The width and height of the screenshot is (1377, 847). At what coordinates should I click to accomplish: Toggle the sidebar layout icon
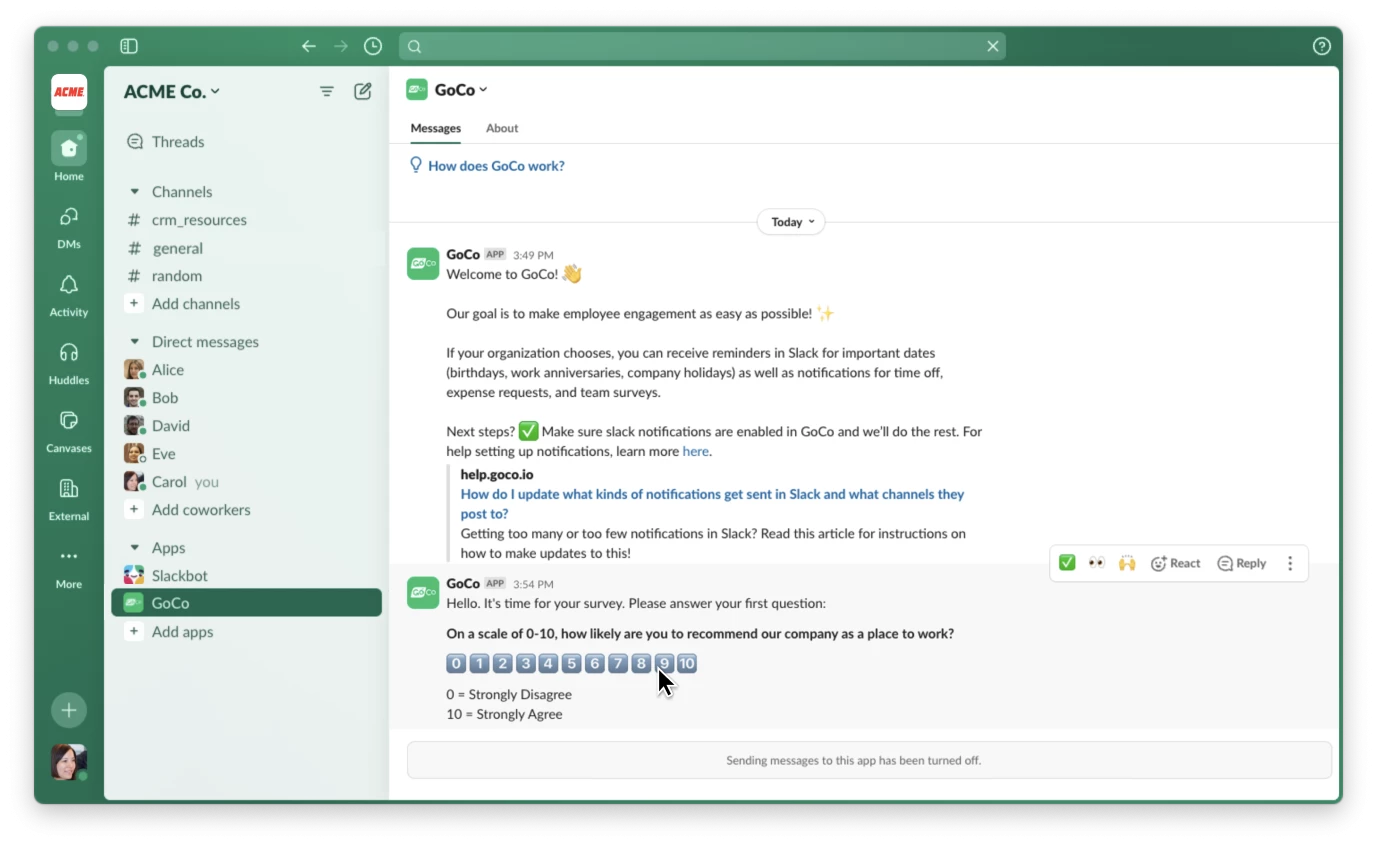129,46
